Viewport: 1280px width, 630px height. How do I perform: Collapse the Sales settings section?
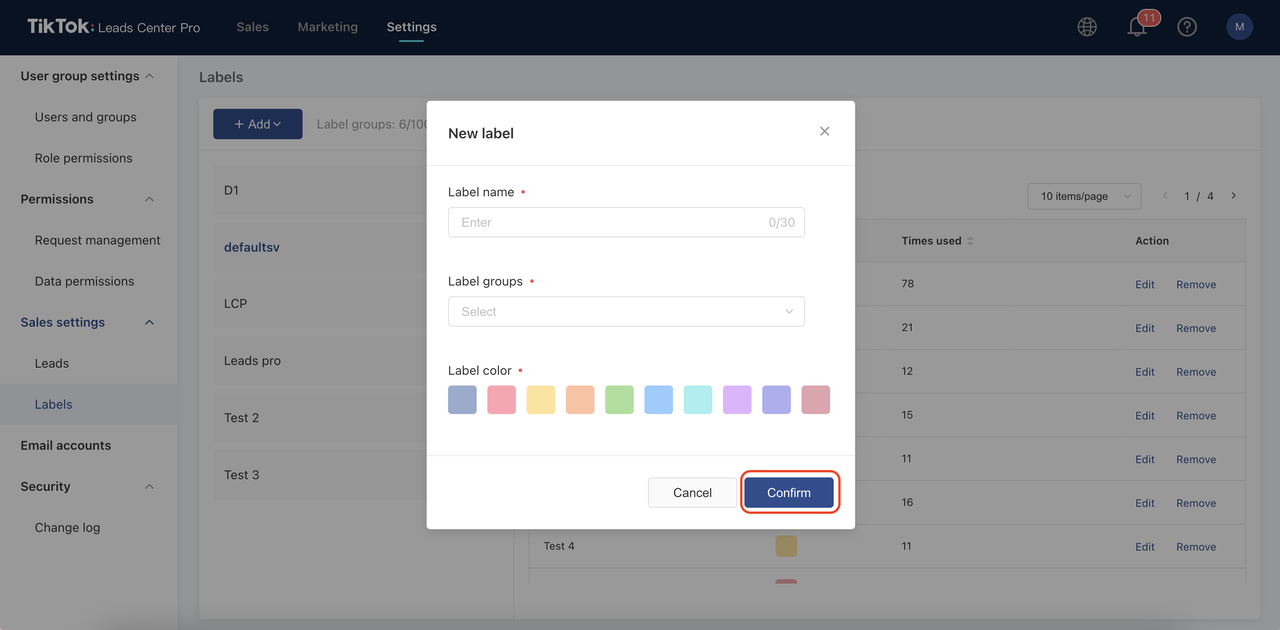pyautogui.click(x=150, y=322)
